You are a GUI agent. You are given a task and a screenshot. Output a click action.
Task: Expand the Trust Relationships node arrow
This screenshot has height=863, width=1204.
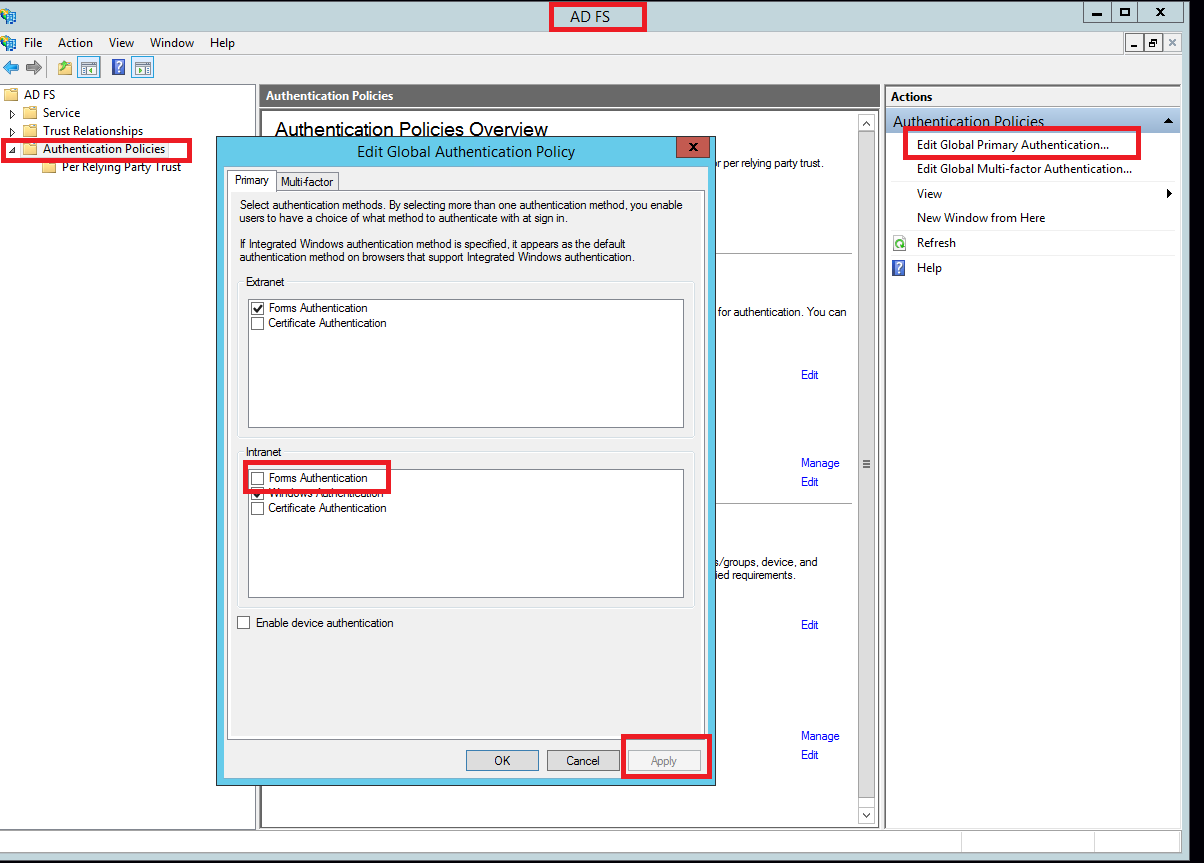pyautogui.click(x=12, y=132)
